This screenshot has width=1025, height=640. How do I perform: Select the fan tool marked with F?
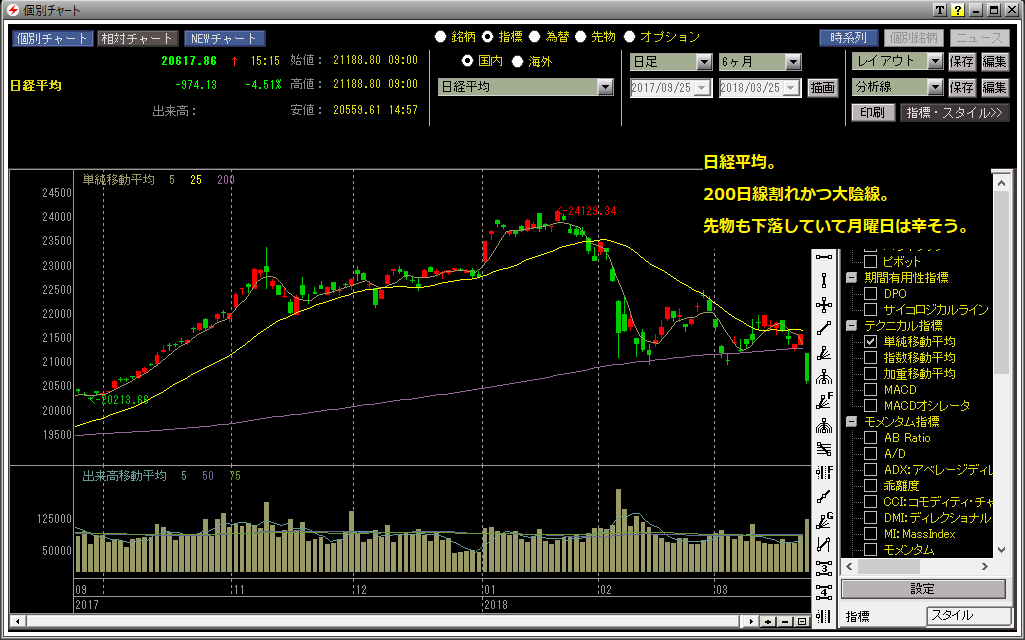click(824, 401)
